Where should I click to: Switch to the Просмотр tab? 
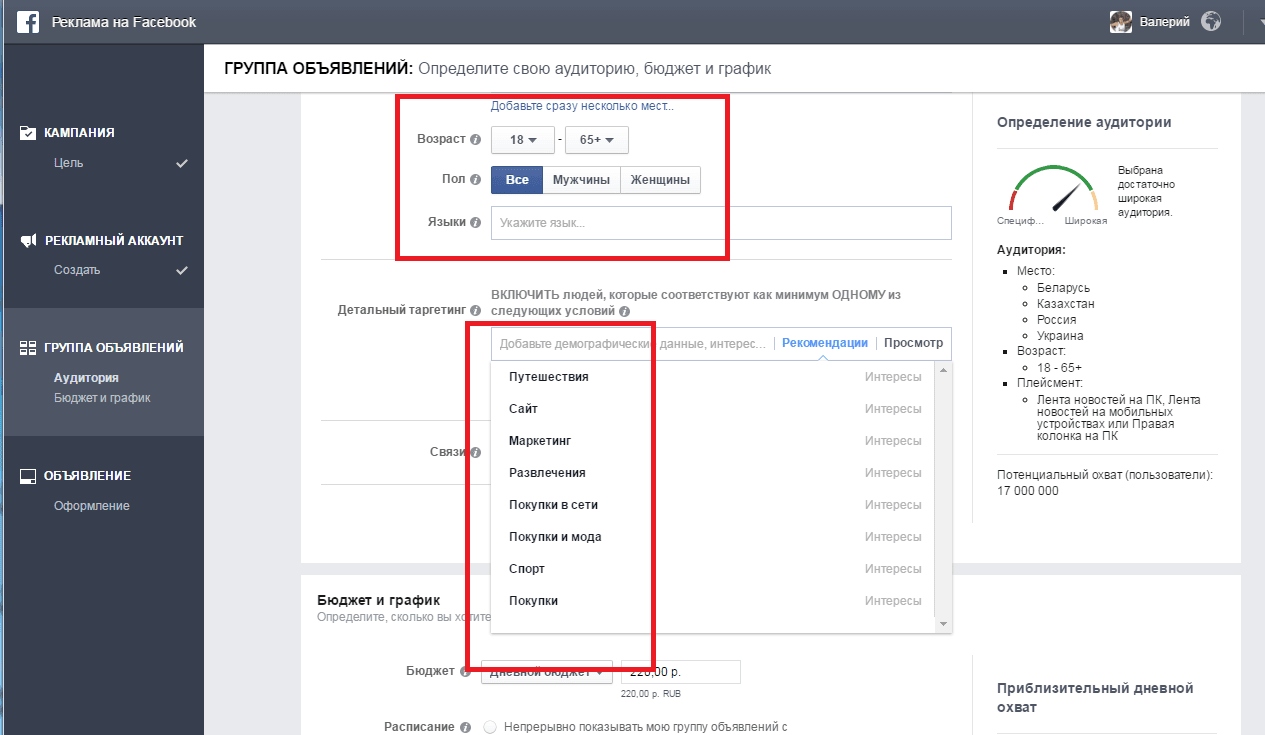913,343
